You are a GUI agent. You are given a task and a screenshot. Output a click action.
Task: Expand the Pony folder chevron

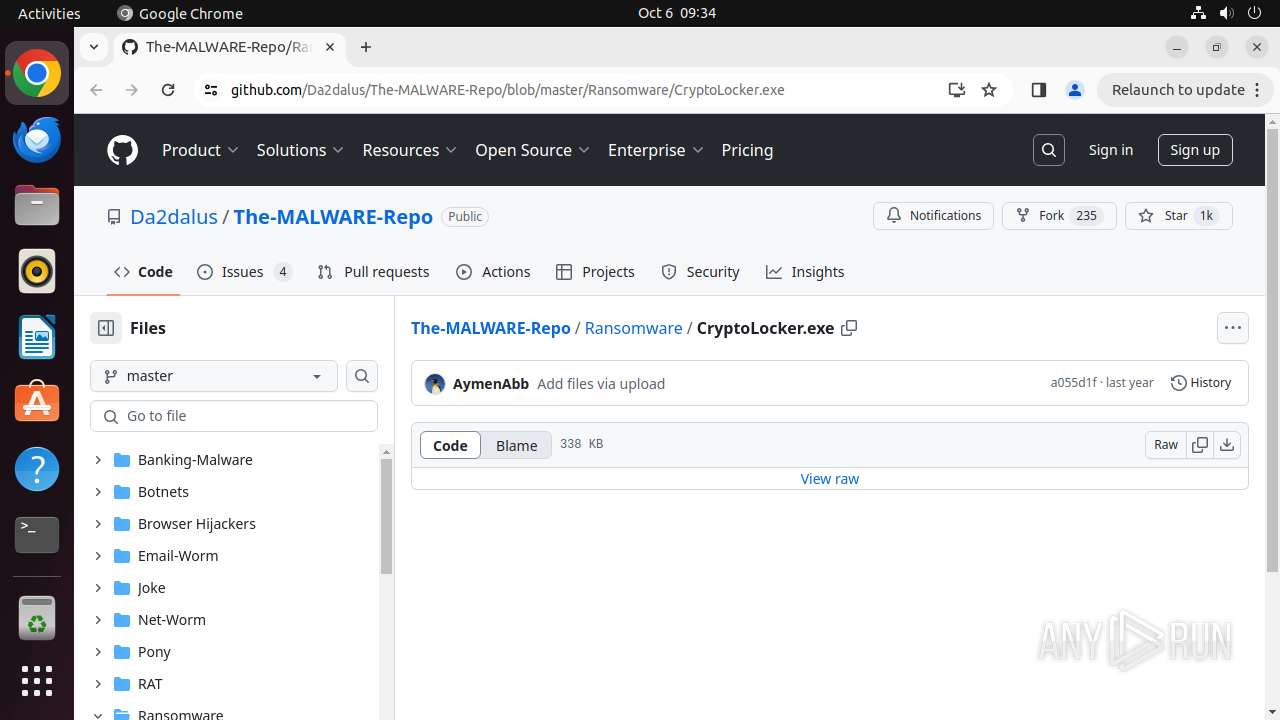pos(98,652)
